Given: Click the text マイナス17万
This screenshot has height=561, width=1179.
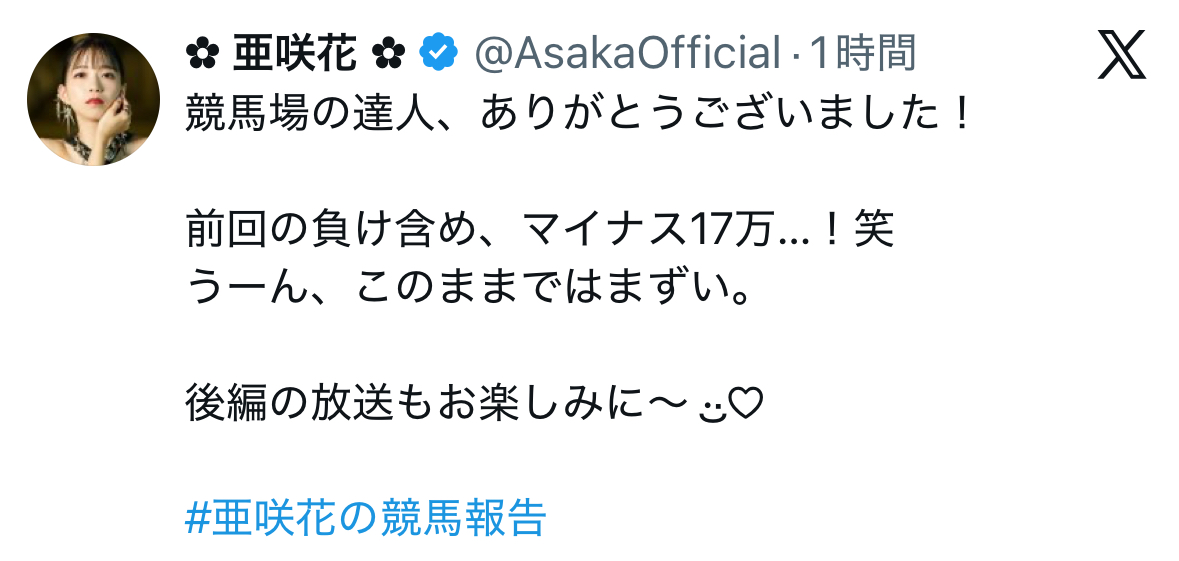Looking at the screenshot, I should pyautogui.click(x=645, y=232).
